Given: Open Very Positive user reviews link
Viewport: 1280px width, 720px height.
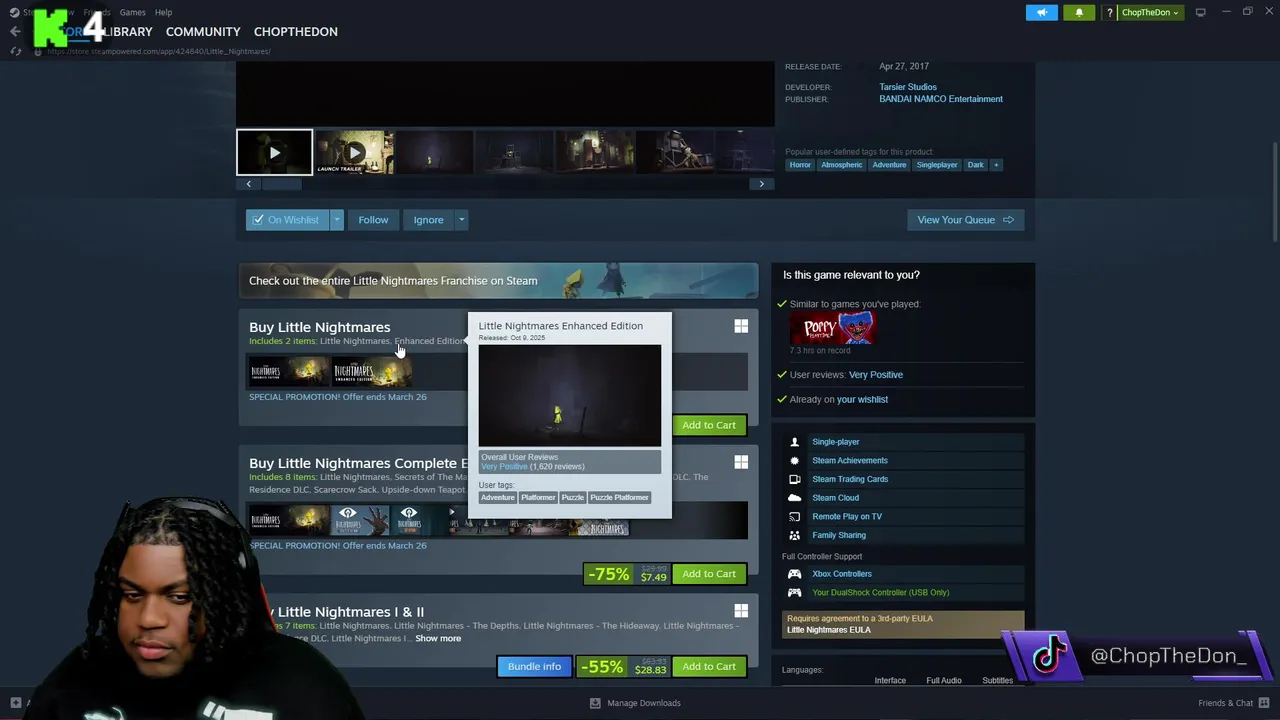Looking at the screenshot, I should point(876,375).
